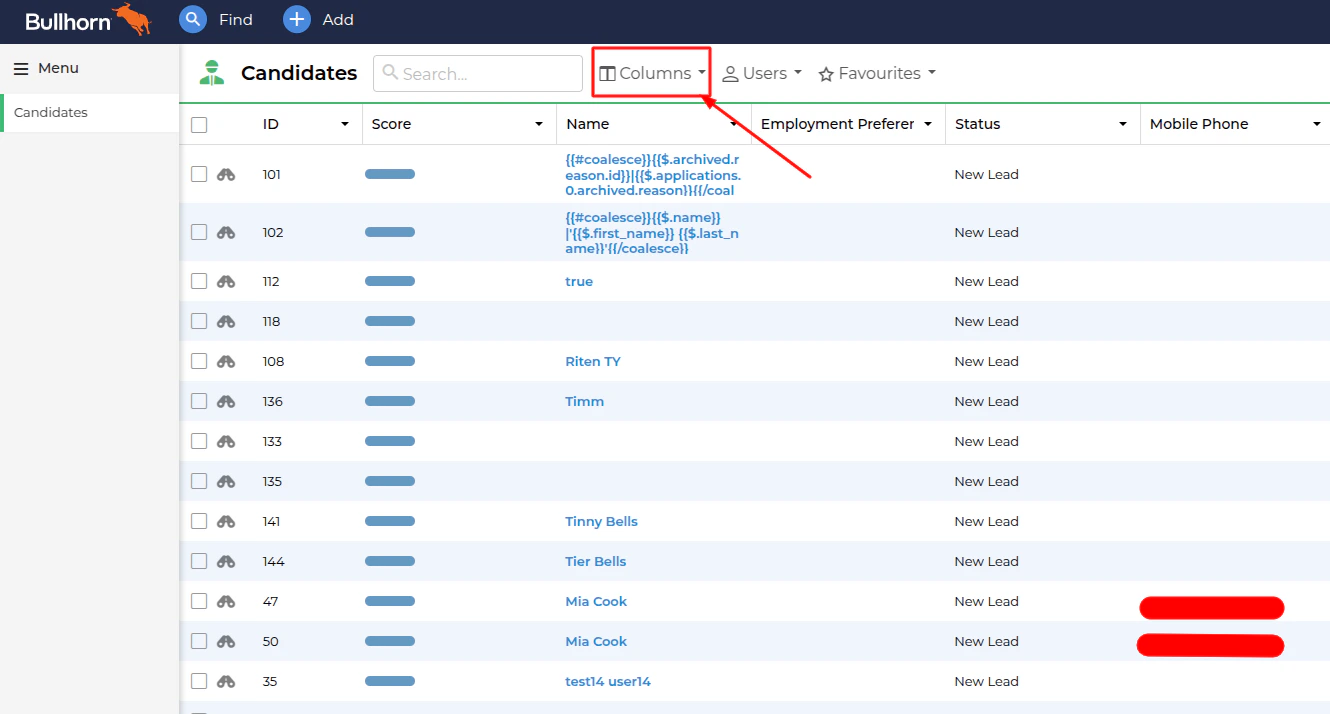The height and width of the screenshot is (714, 1330).
Task: Click score bar for candidate 144
Action: (x=390, y=561)
